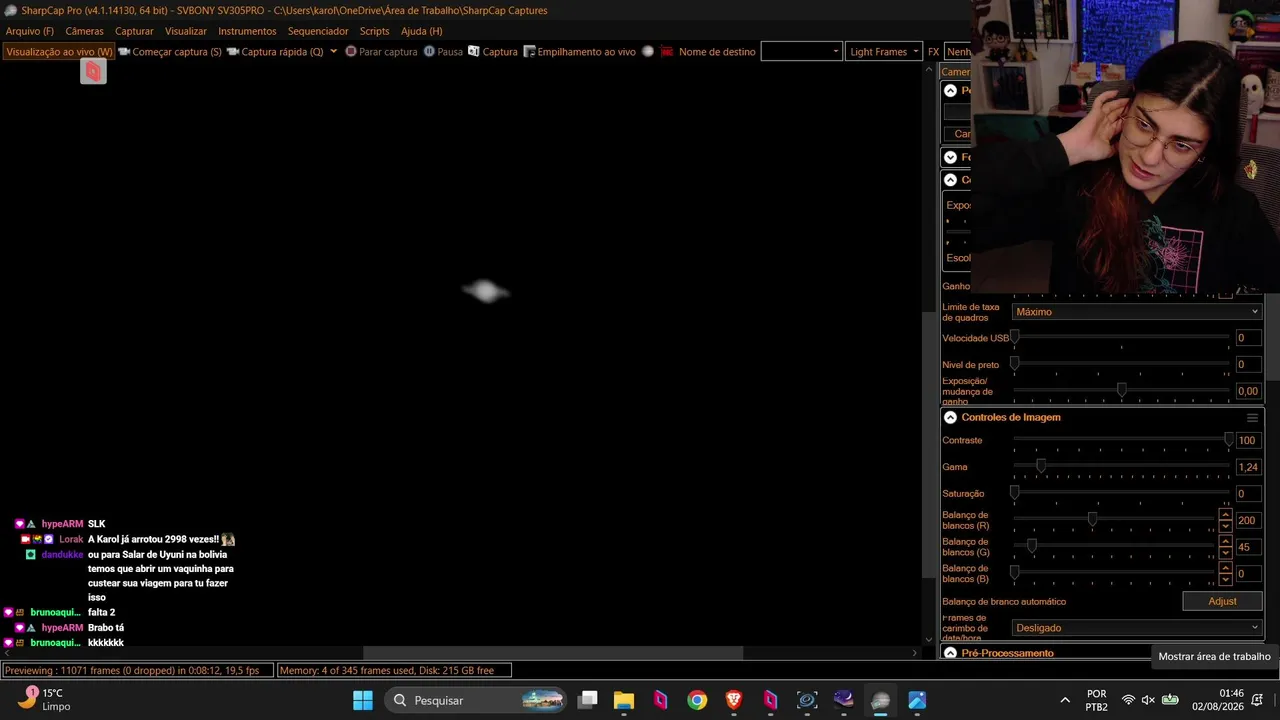The height and width of the screenshot is (720, 1280).
Task: Click the Gama slider handle
Action: click(x=1040, y=466)
